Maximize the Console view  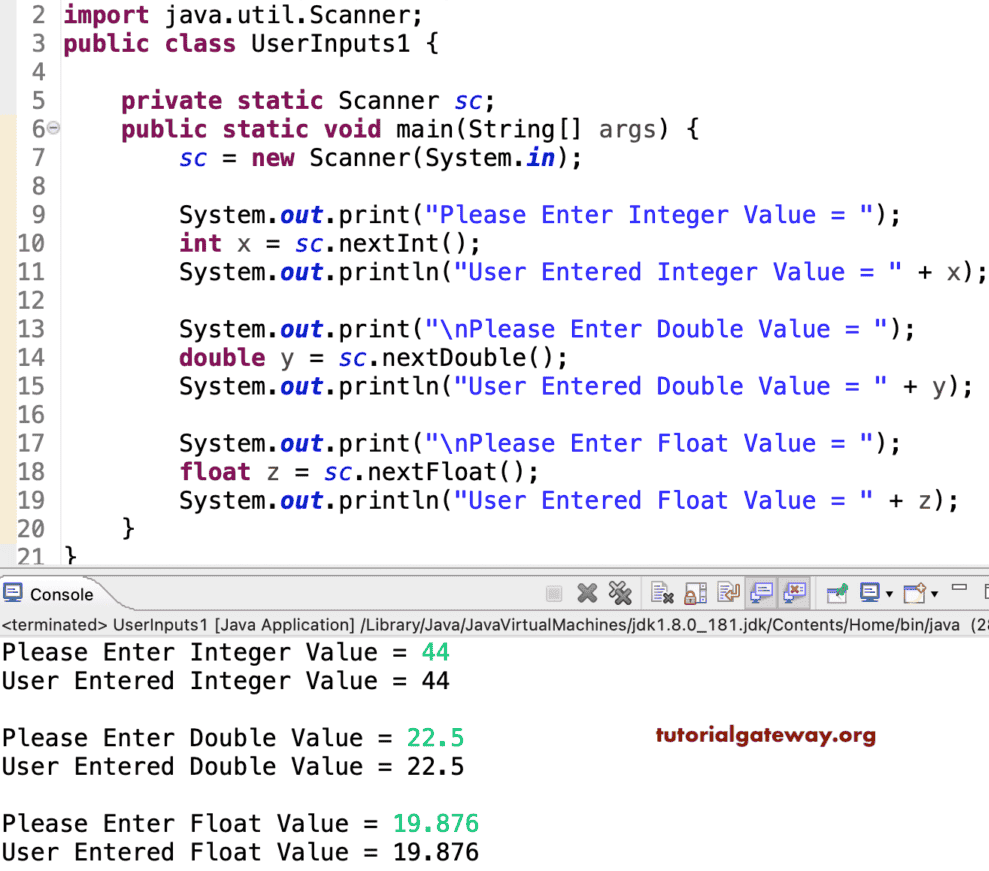[984, 590]
